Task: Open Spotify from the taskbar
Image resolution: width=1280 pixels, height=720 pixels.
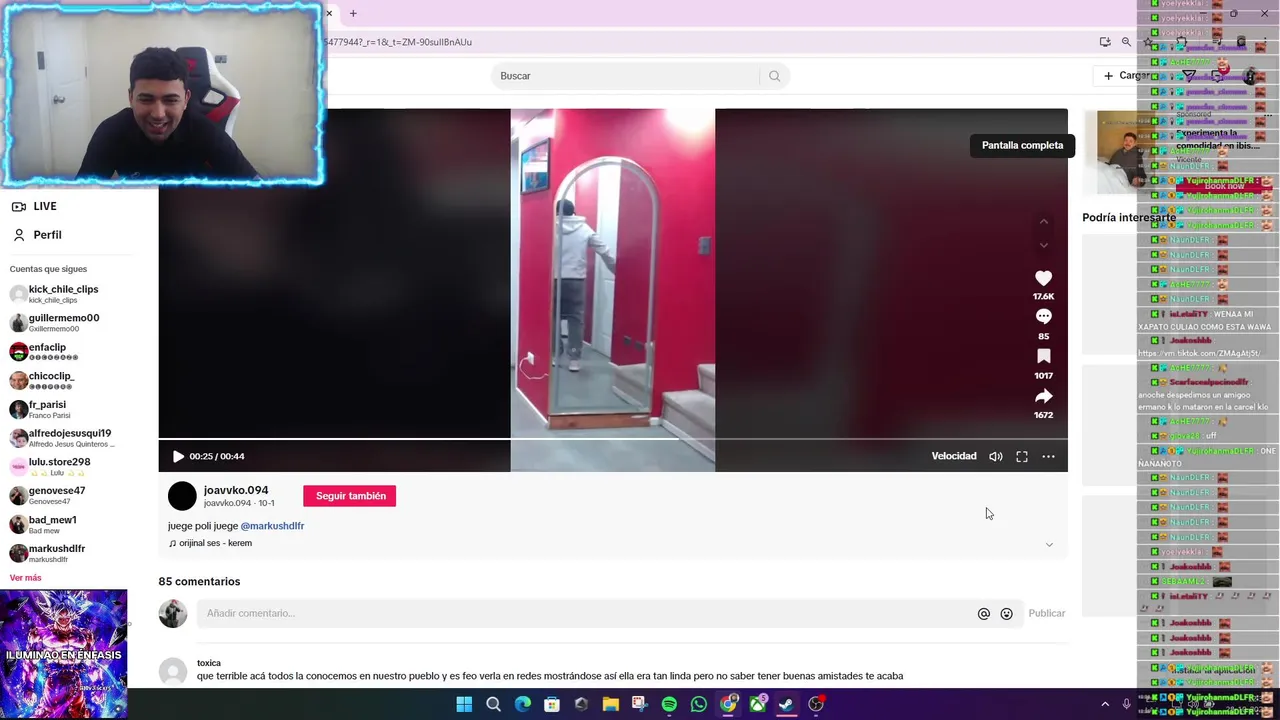Action: pos(669,704)
